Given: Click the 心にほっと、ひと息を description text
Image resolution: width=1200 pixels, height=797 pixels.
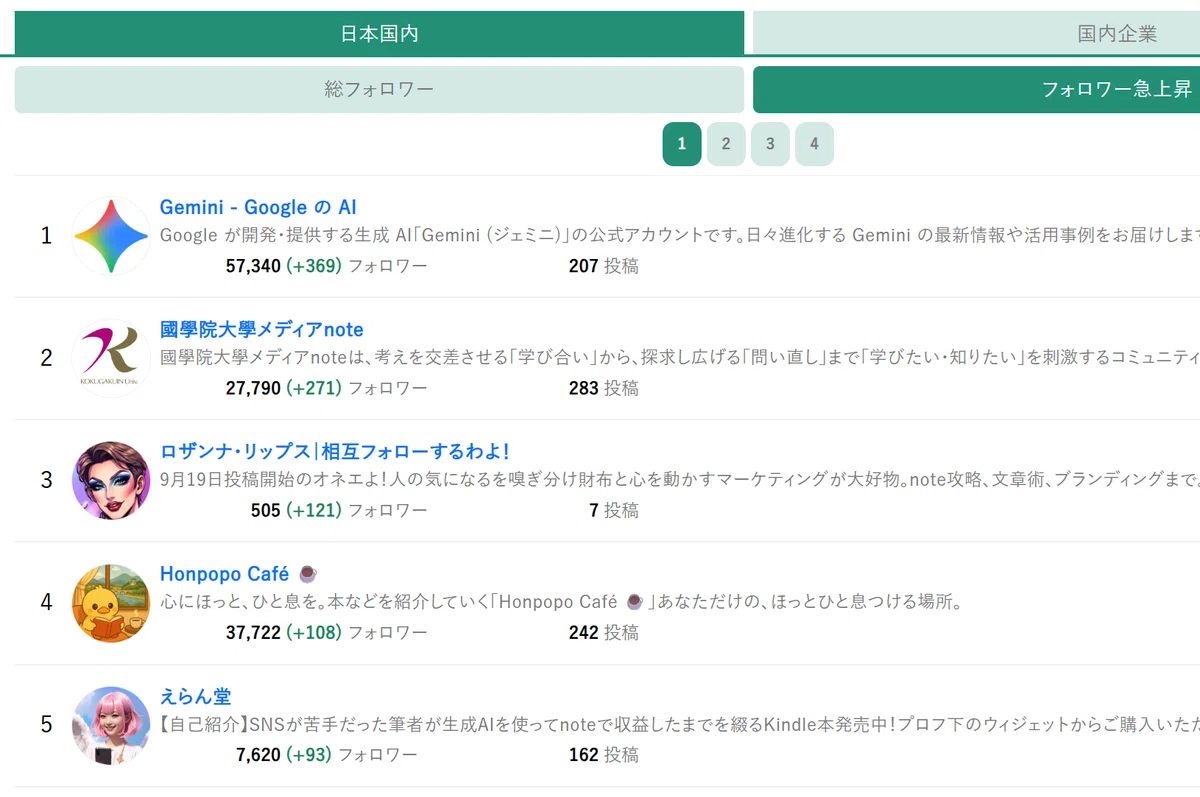Looking at the screenshot, I should click(x=561, y=602).
